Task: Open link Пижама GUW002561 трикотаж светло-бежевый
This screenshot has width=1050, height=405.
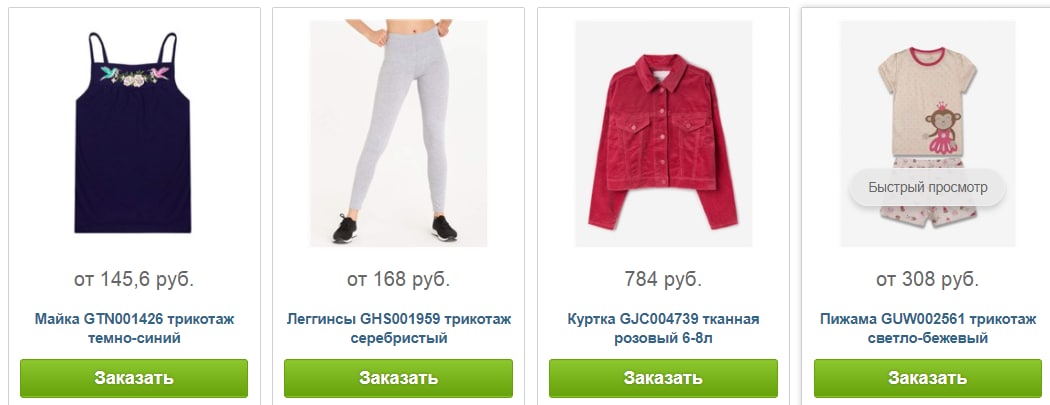Action: pos(927,328)
